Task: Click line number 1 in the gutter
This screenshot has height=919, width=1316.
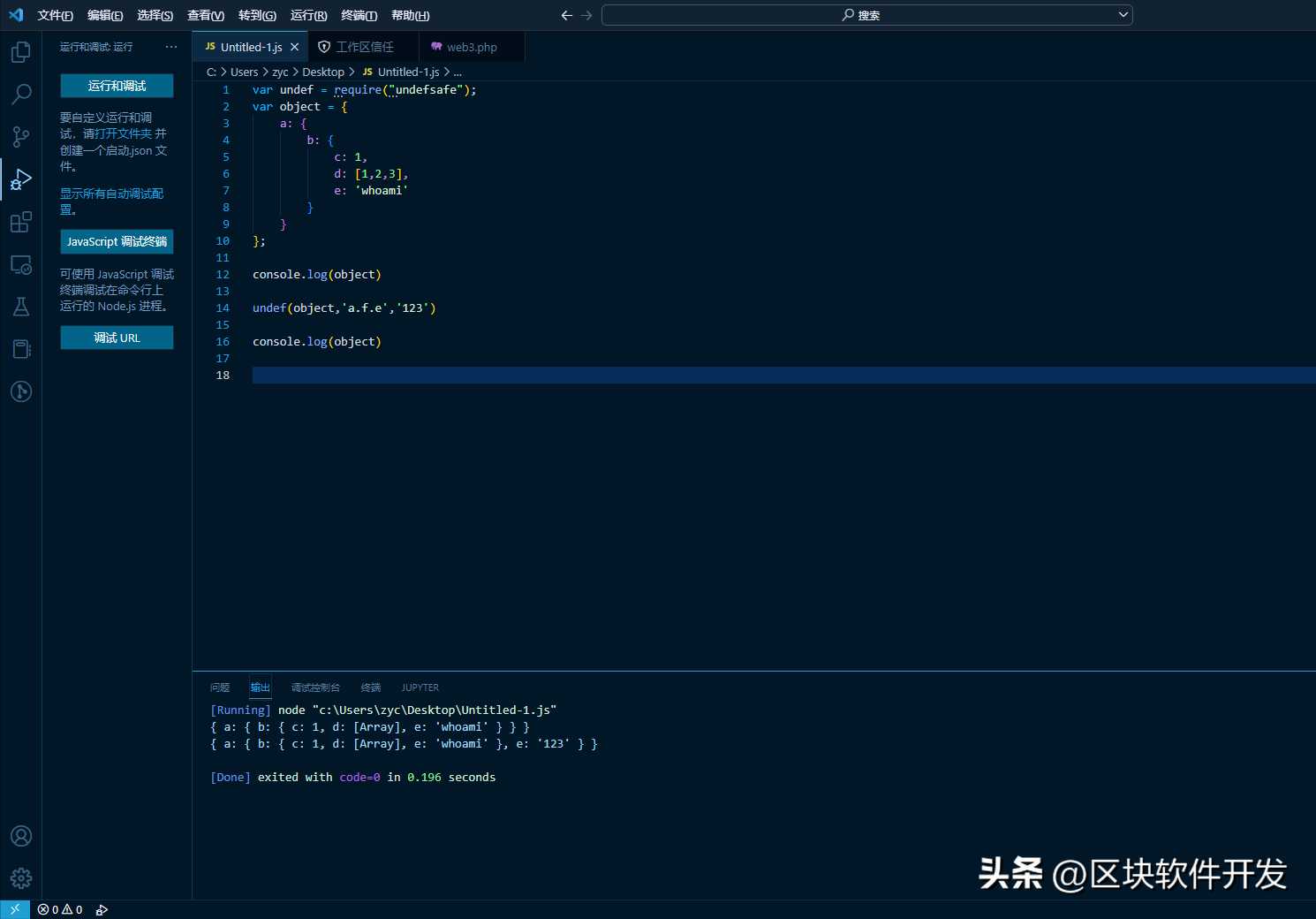Action: 226,90
